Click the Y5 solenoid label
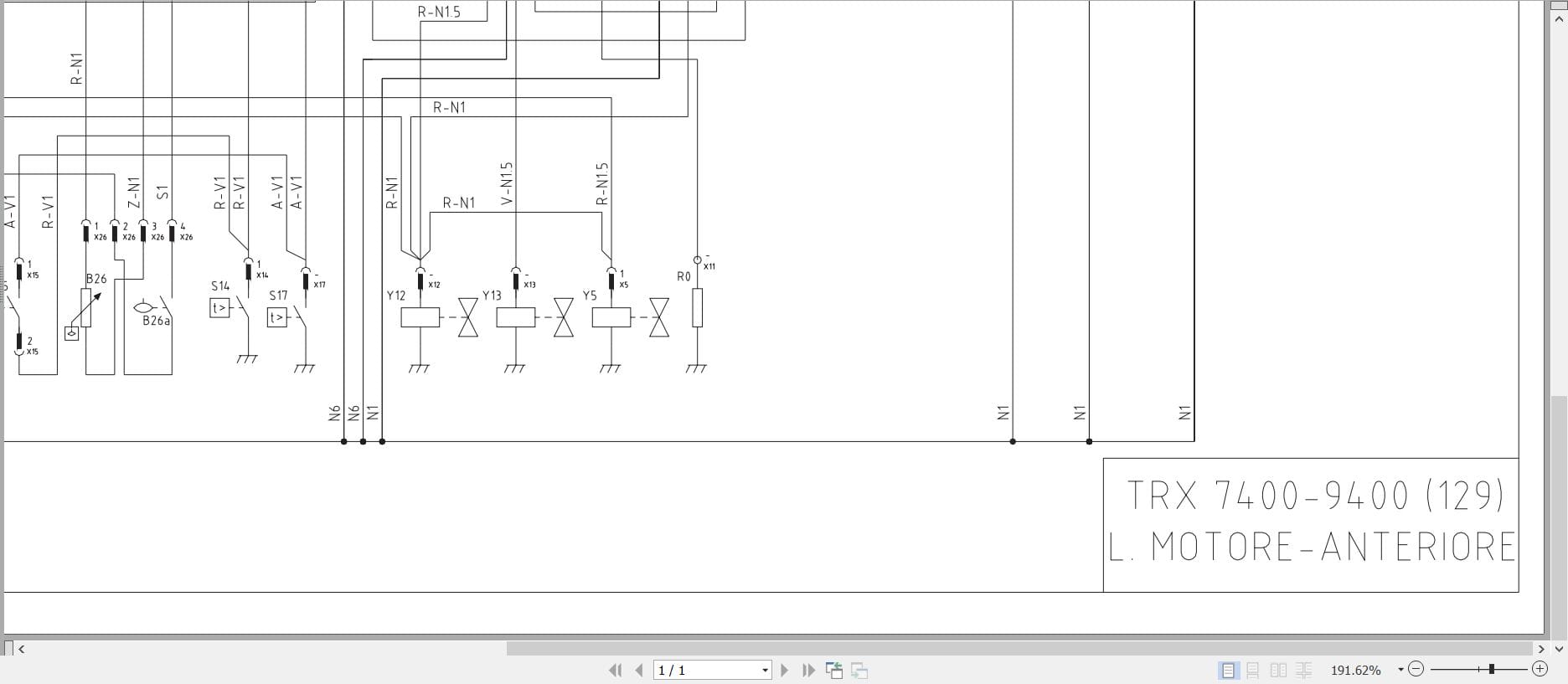 click(x=590, y=296)
